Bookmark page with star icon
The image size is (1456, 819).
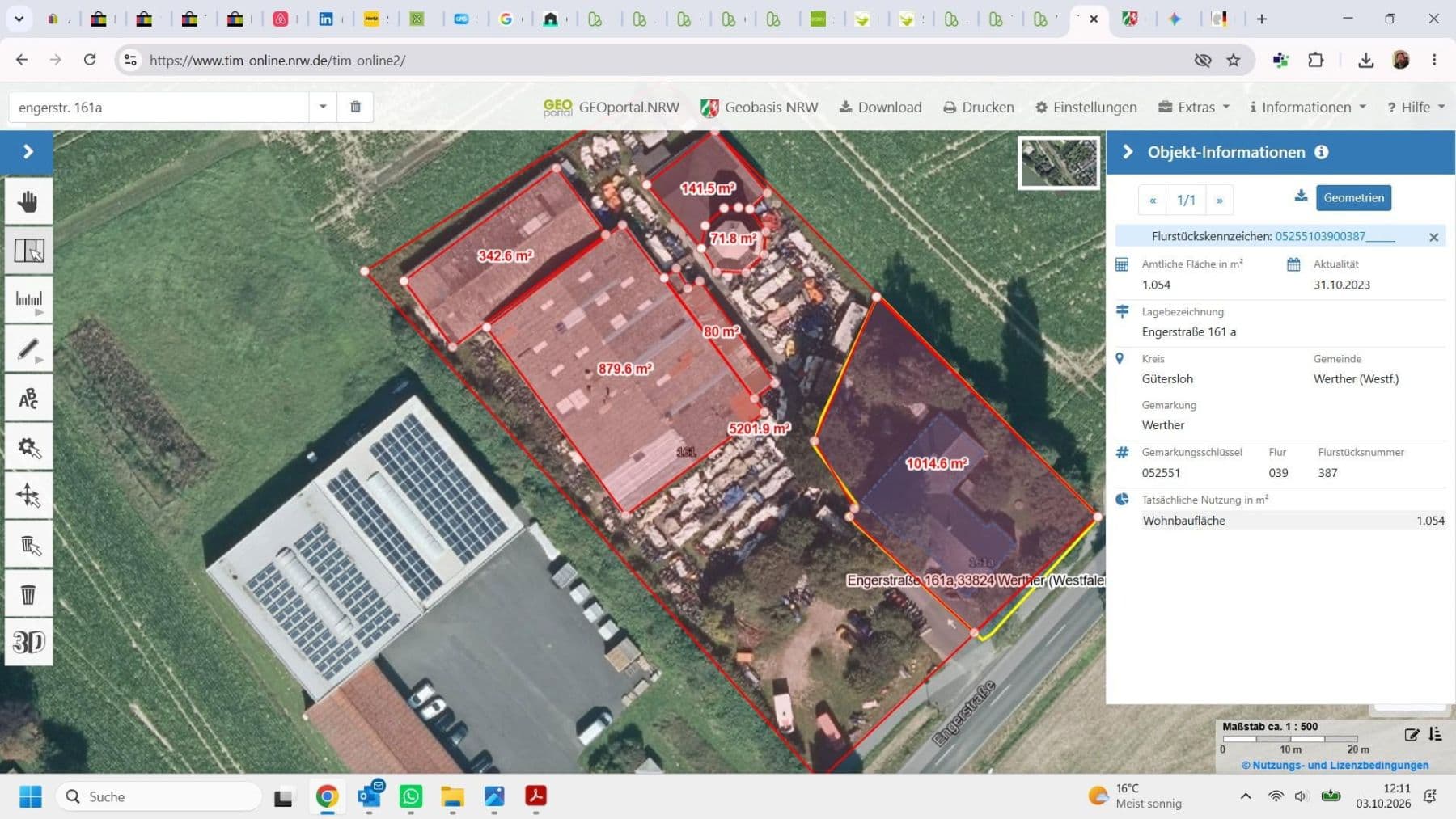1233,60
